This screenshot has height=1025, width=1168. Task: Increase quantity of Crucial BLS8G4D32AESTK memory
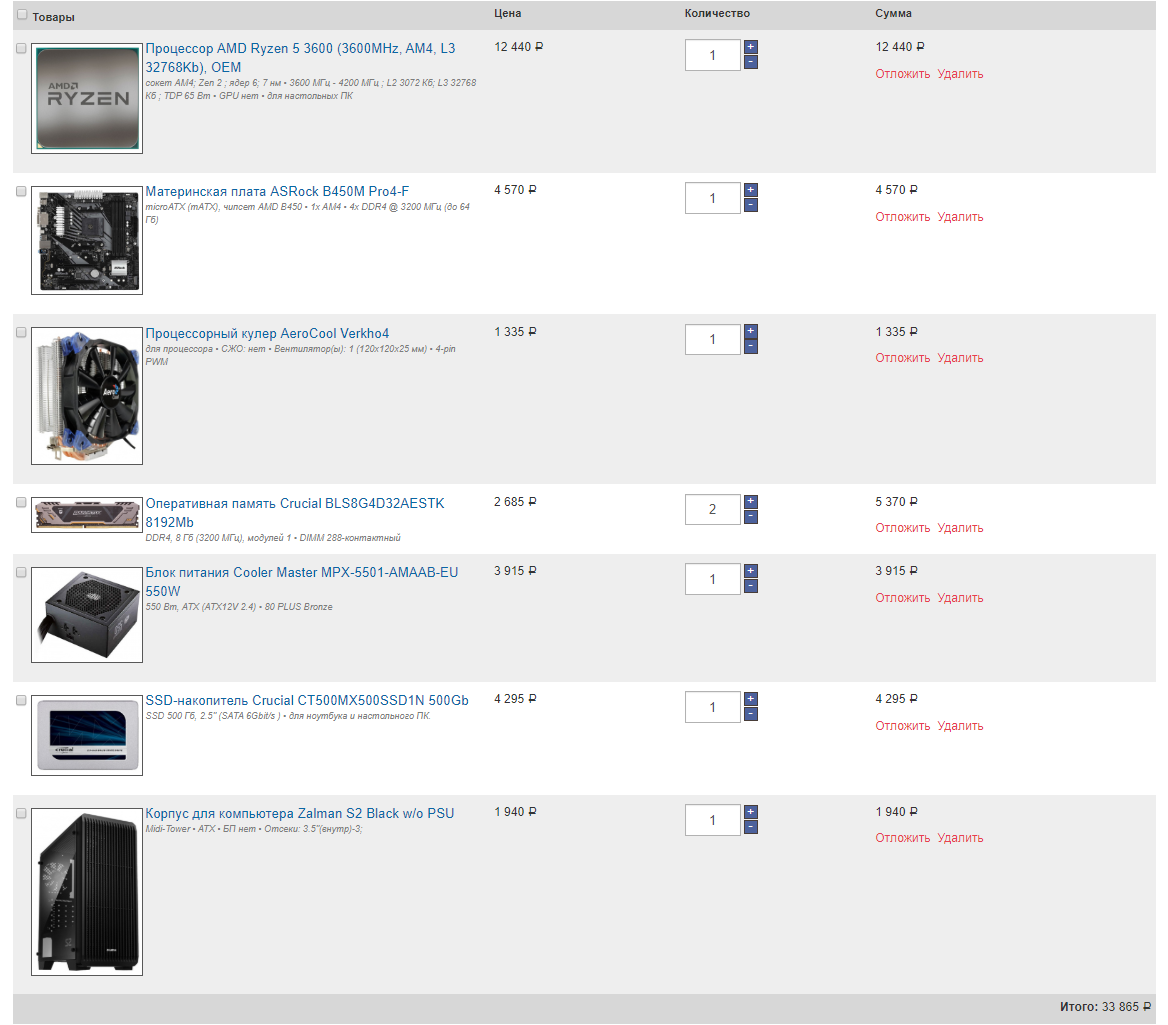(751, 501)
